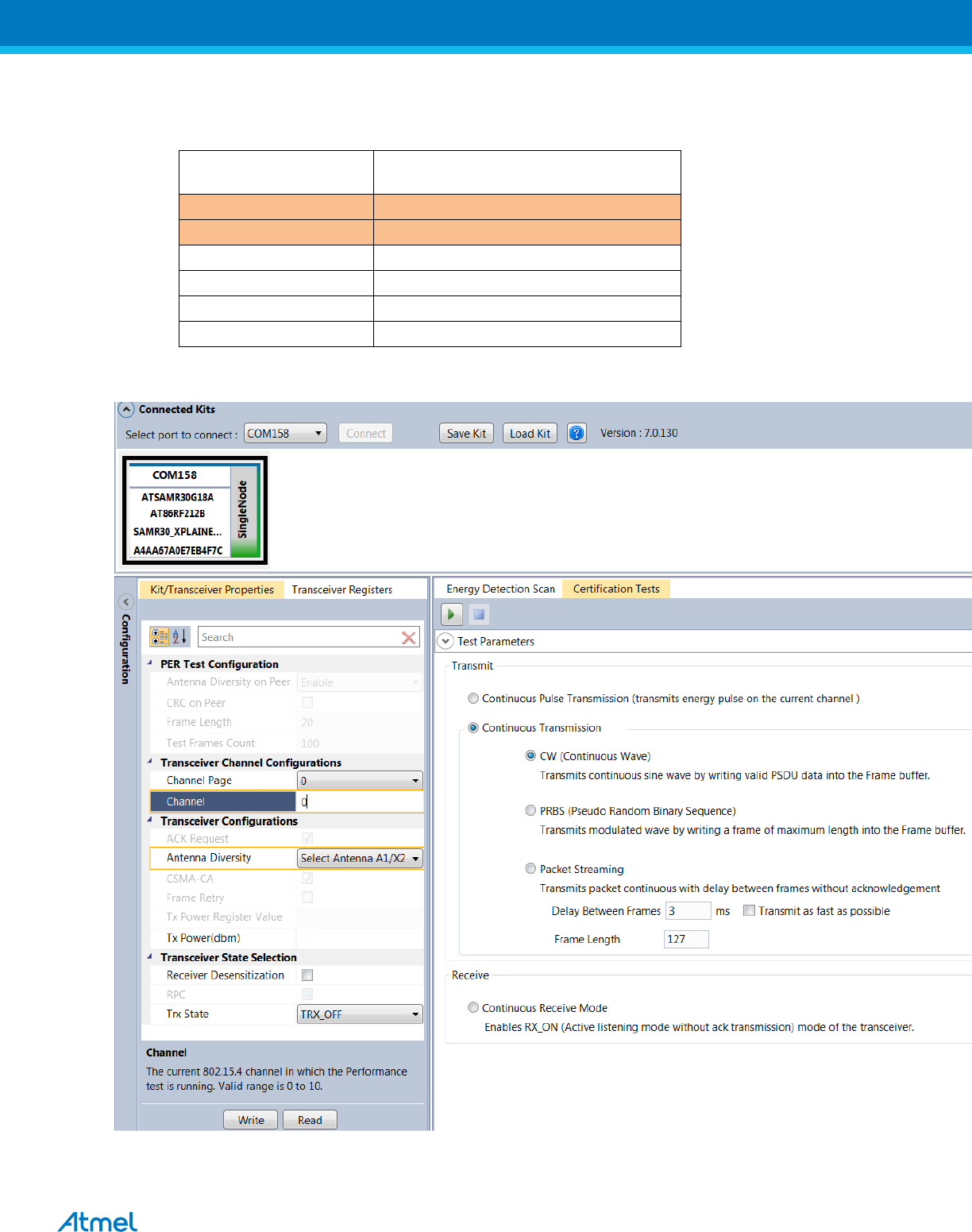Select the Antenna Diversity on Peer dropdown

pyautogui.click(x=360, y=682)
